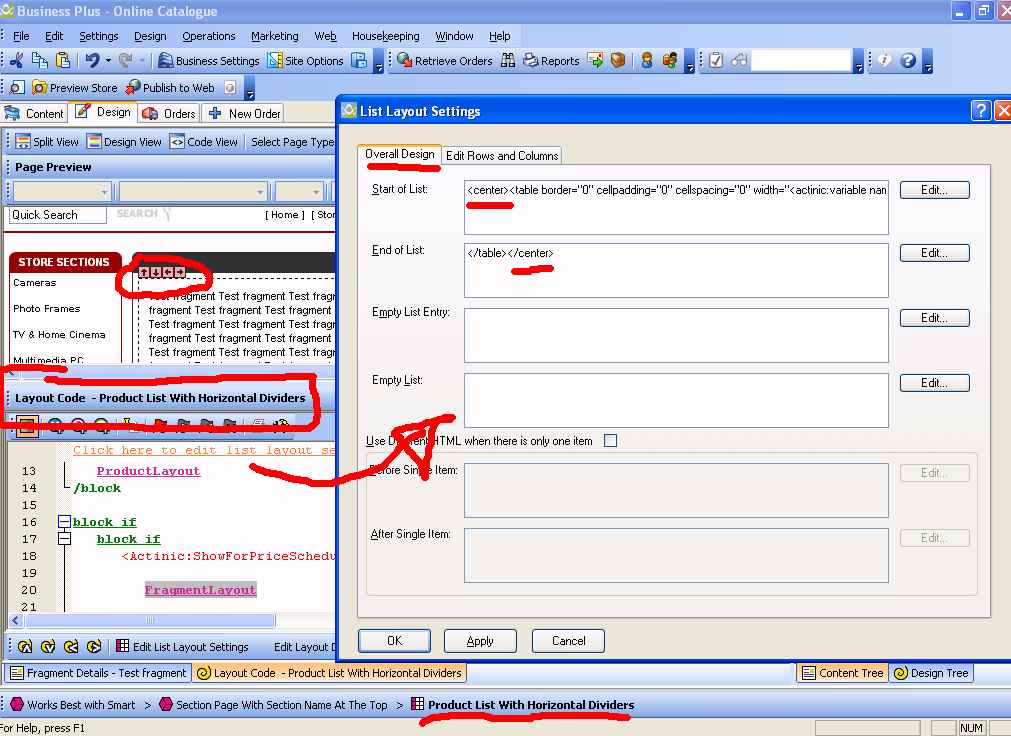The image size is (1011, 736).
Task: Click the blue help question mark icon
Action: (908, 61)
